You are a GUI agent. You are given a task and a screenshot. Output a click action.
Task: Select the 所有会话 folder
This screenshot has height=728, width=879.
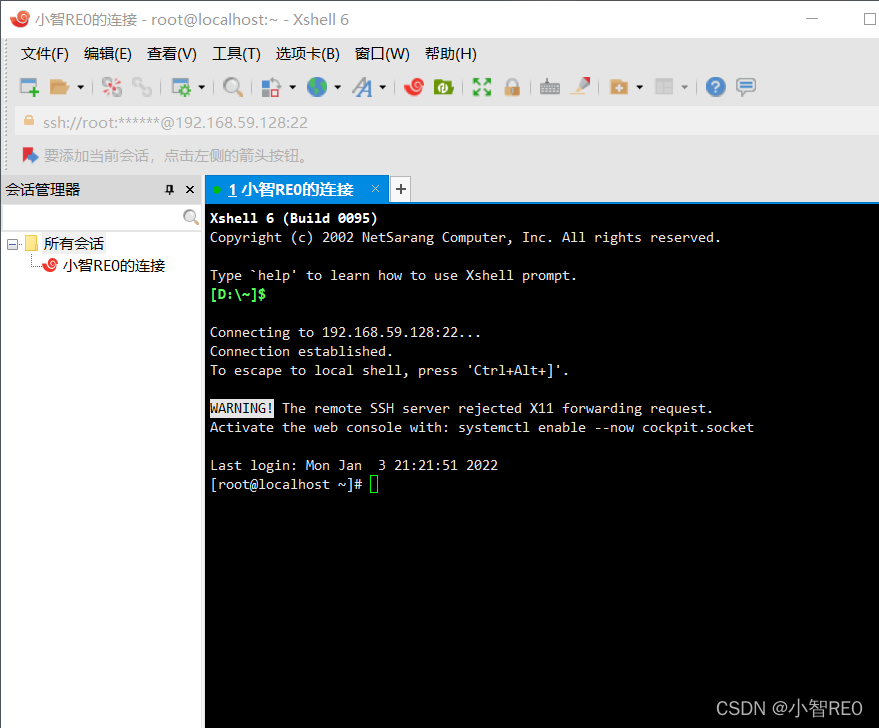73,244
